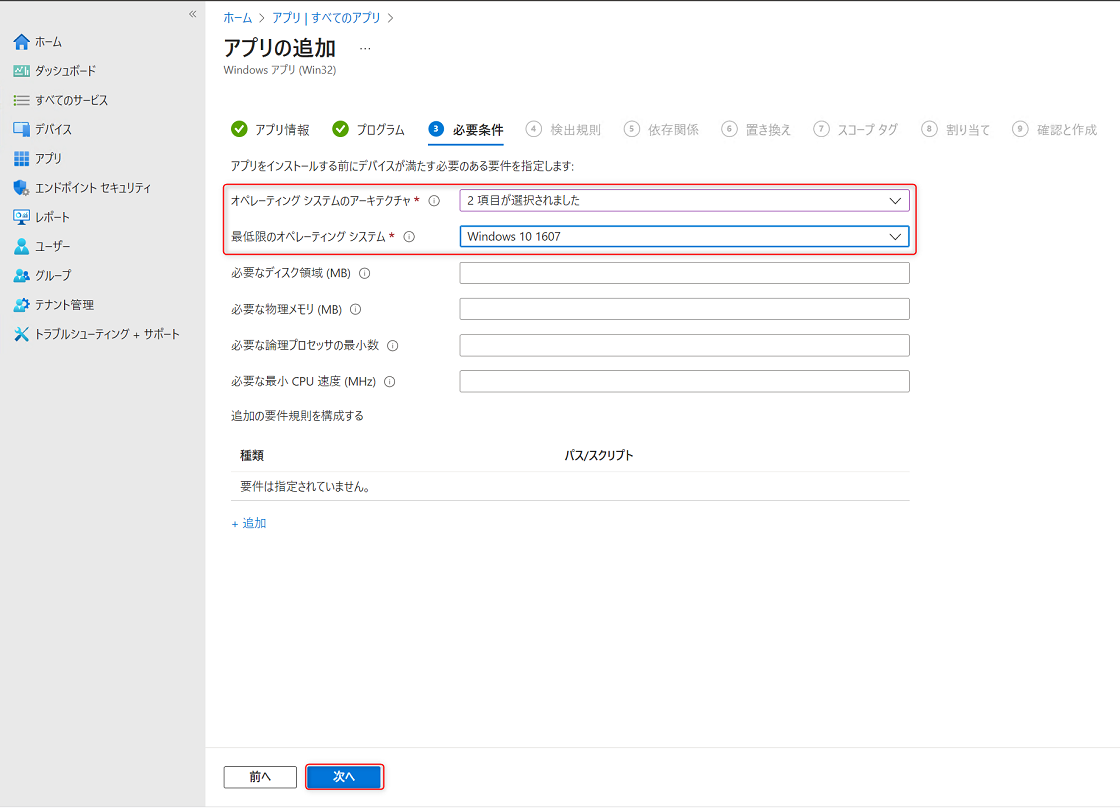Click the Reports (レポート) icon

21,217
